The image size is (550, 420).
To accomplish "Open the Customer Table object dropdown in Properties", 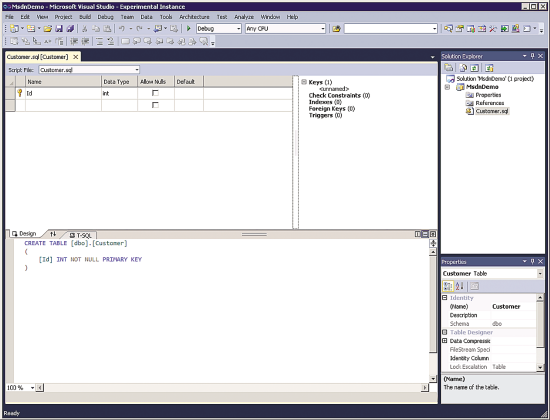I will point(540,273).
